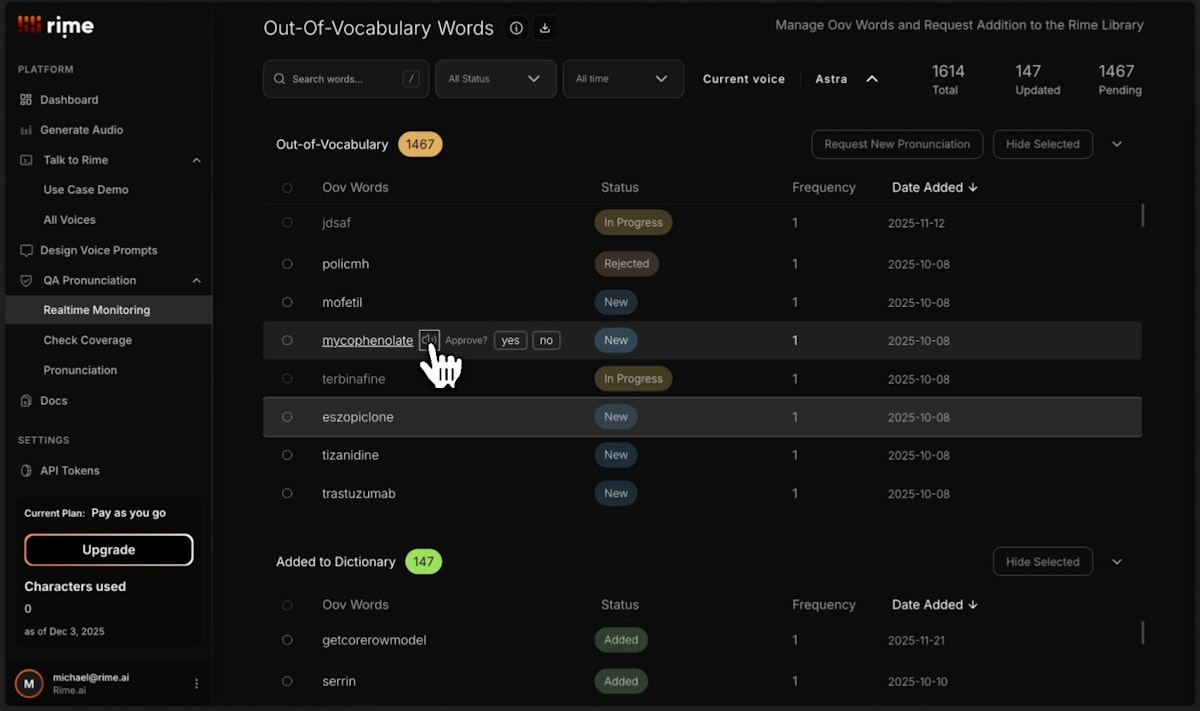Image resolution: width=1200 pixels, height=711 pixels.
Task: Select the trastuzumab row
Action: [287, 493]
